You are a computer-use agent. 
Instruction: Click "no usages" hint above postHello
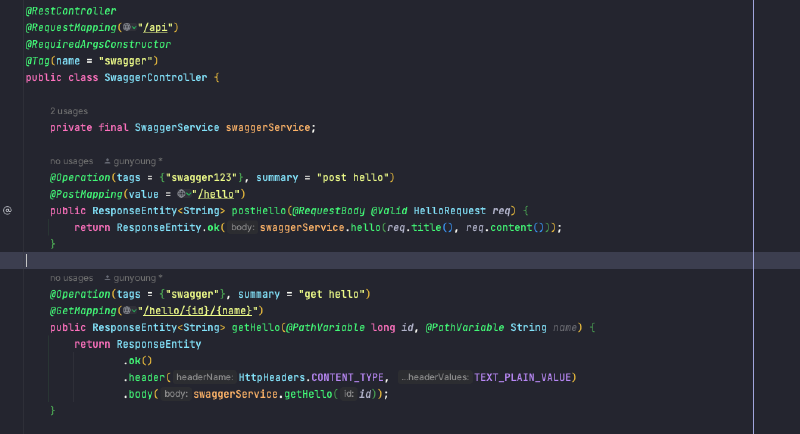coord(71,161)
